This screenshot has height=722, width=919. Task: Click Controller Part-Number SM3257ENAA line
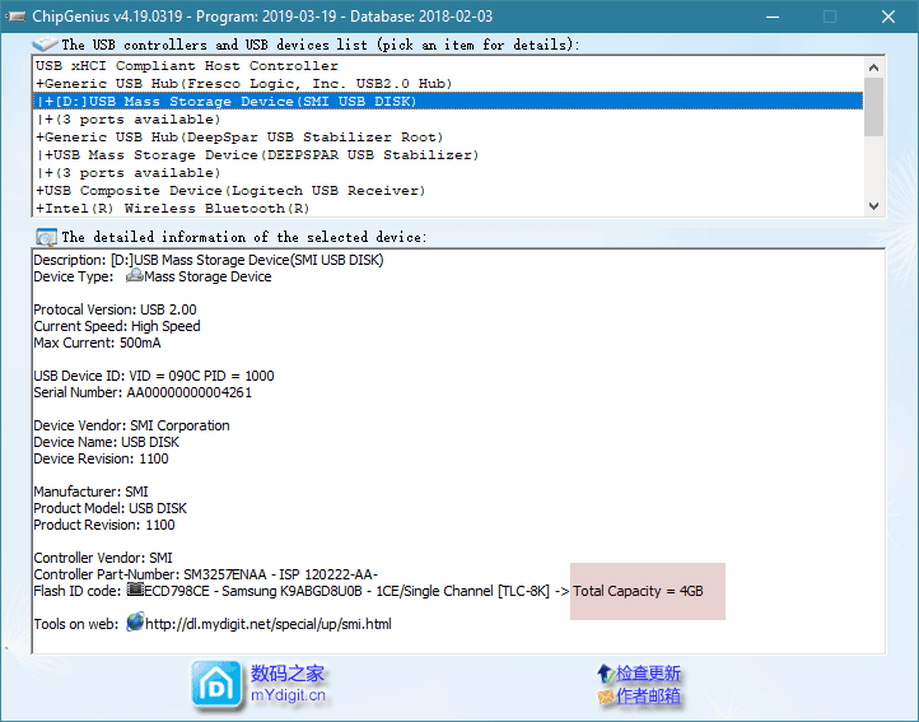tap(206, 574)
